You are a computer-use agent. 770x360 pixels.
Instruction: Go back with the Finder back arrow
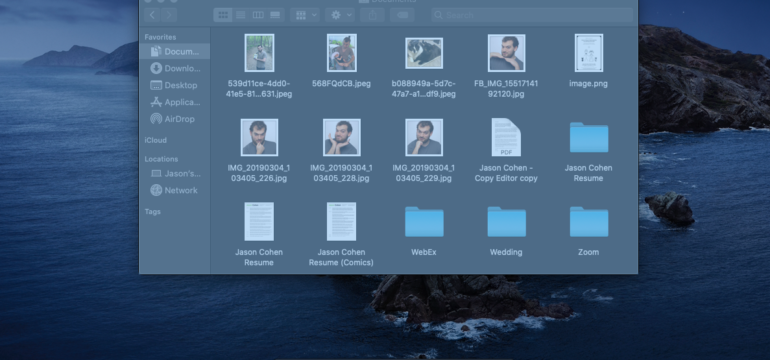tap(152, 15)
